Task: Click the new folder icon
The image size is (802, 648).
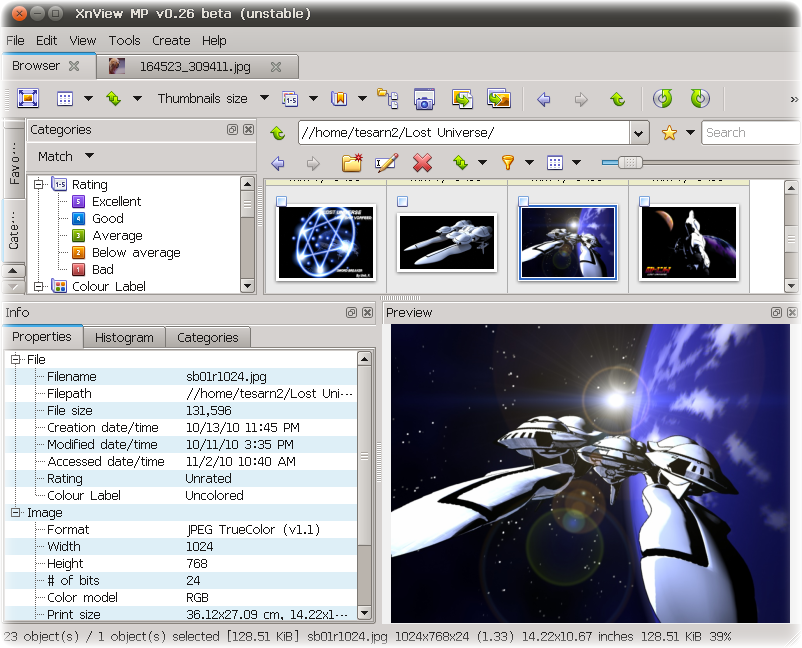Action: (x=351, y=162)
